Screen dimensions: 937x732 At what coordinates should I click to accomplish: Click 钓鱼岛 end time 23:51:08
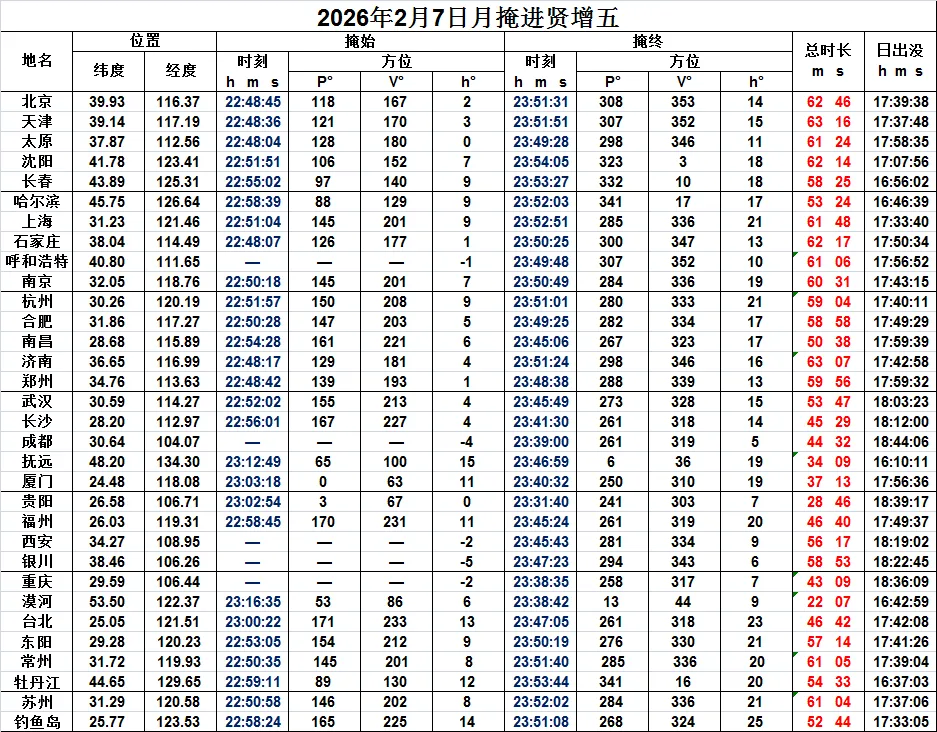coord(541,722)
